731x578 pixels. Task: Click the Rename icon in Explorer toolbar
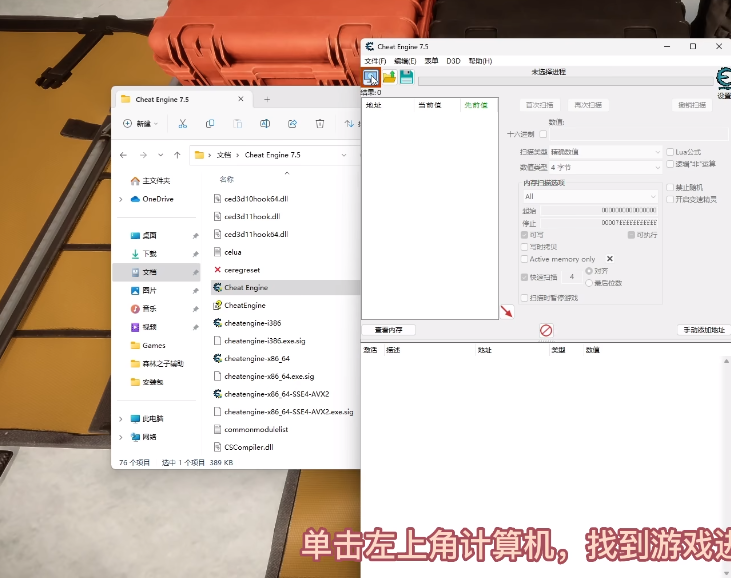265,124
